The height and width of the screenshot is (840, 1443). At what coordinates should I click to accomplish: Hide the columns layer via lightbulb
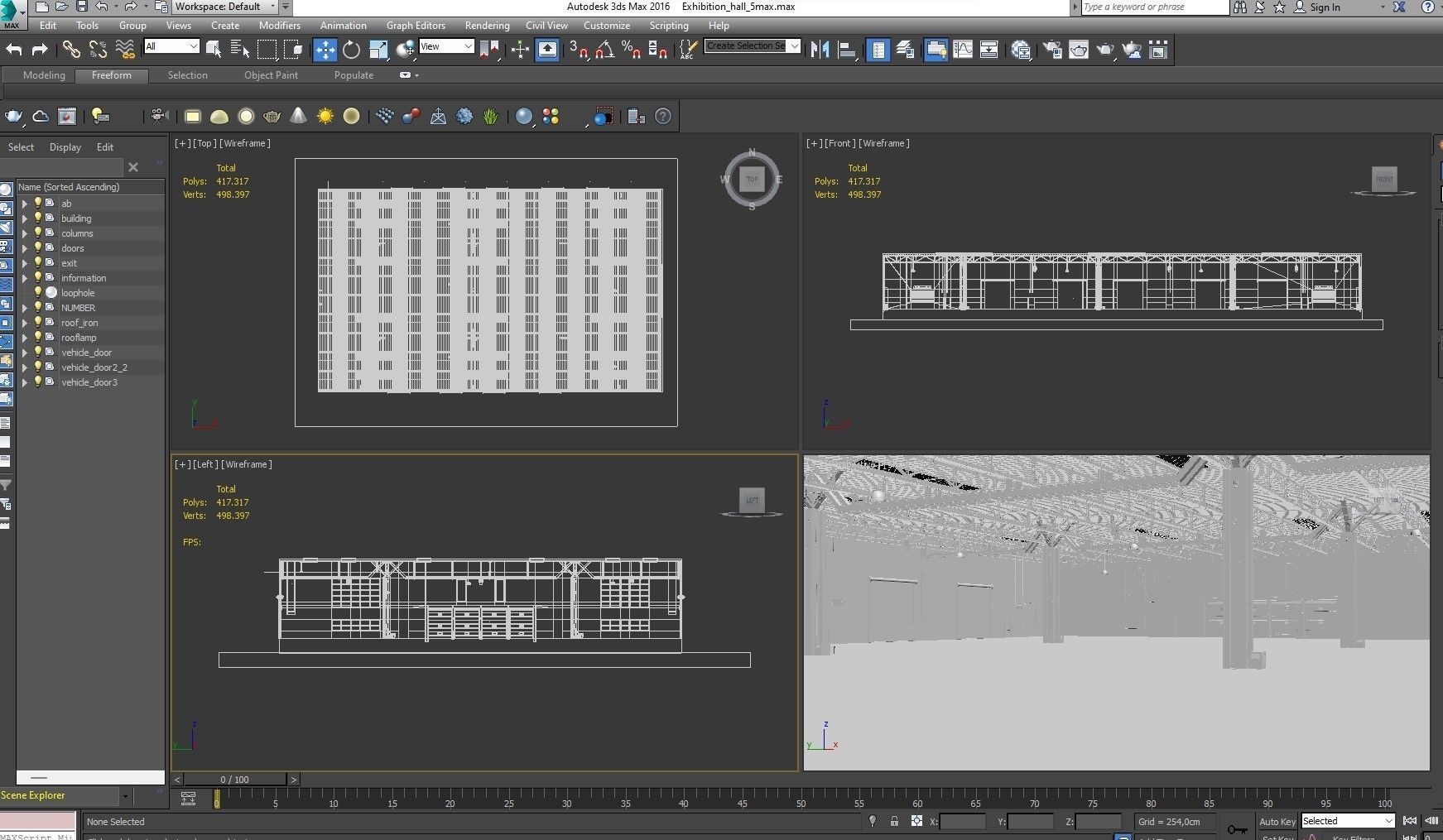[x=37, y=233]
